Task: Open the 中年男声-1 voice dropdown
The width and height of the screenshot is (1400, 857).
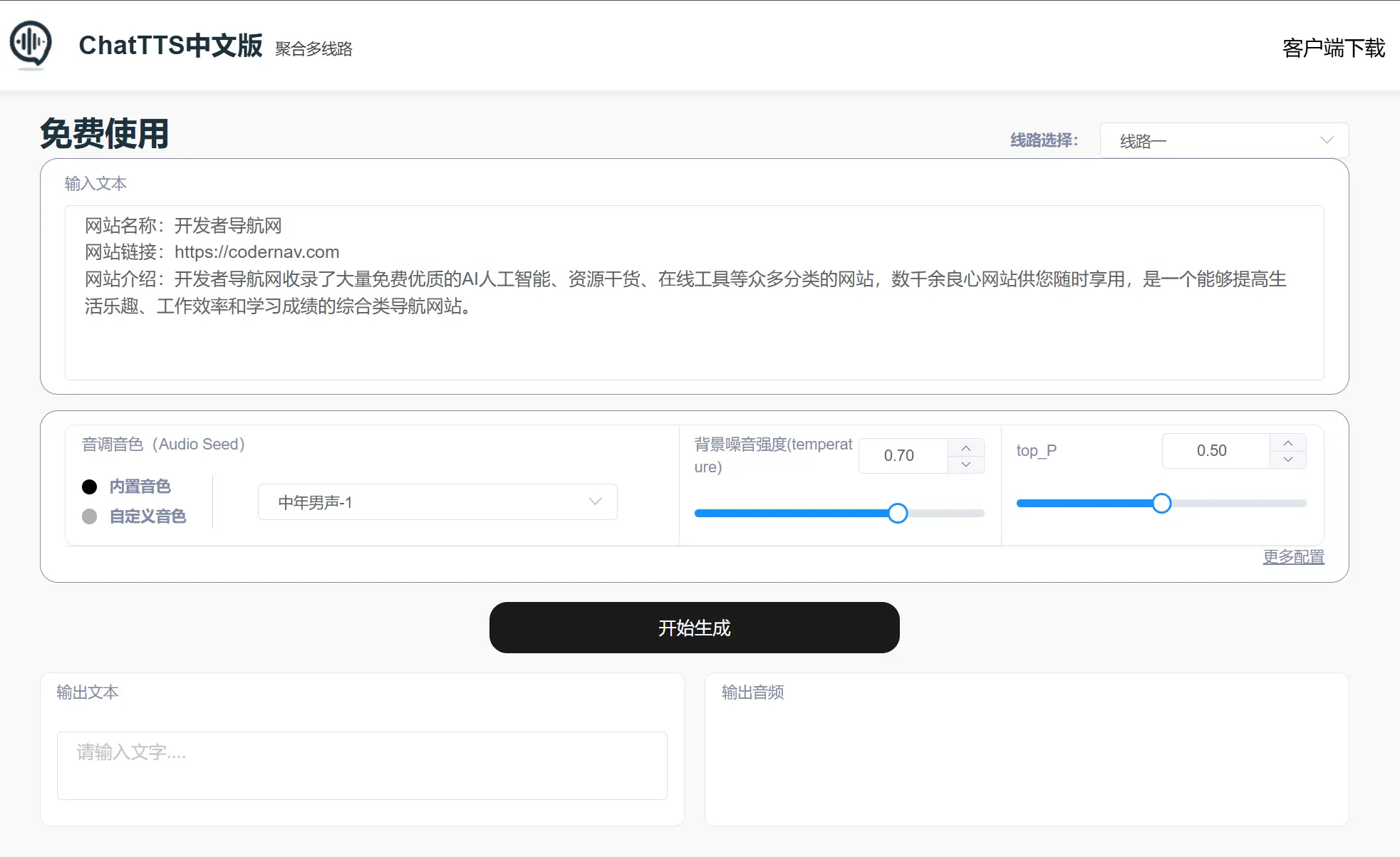Action: click(437, 502)
